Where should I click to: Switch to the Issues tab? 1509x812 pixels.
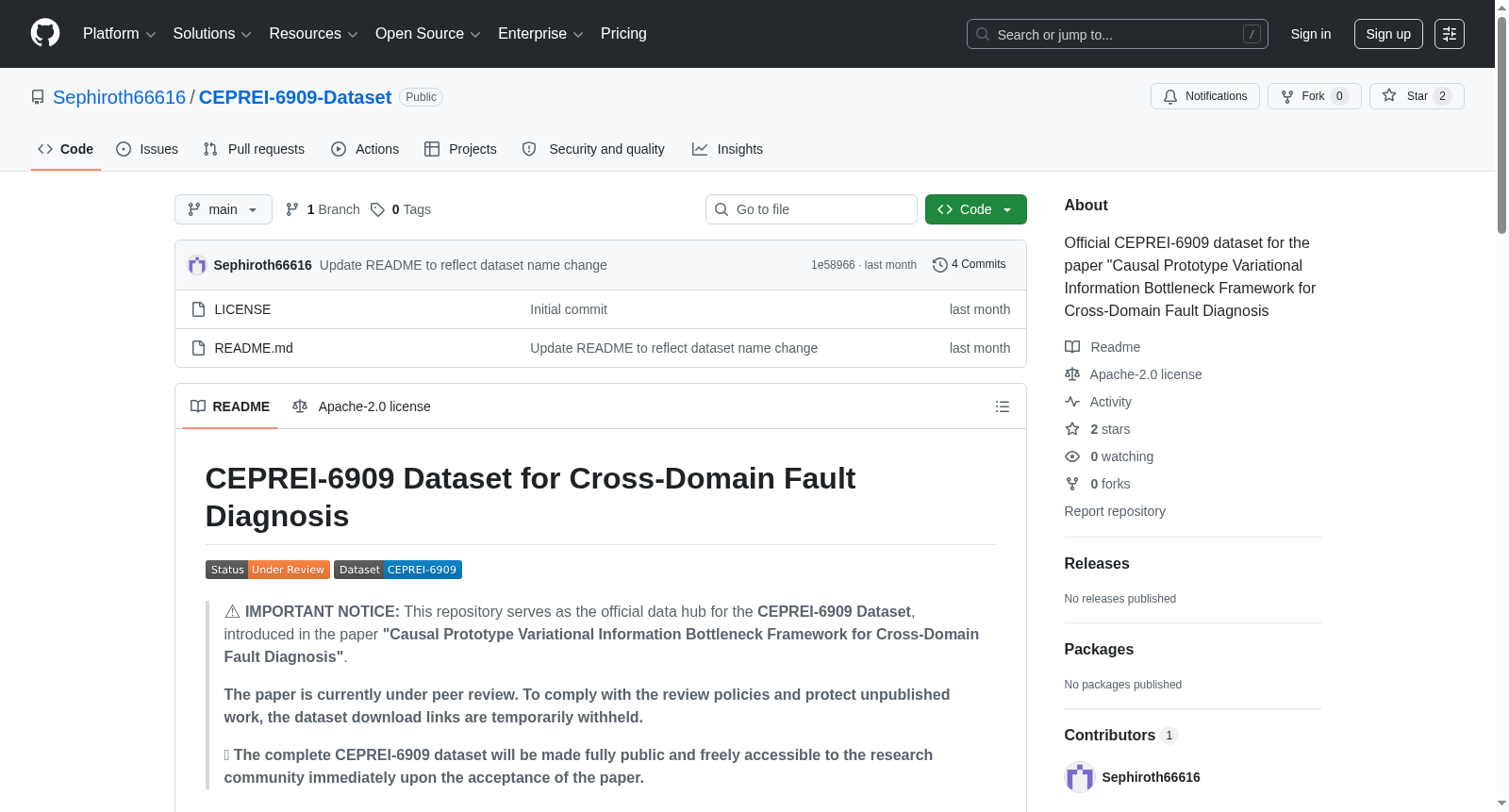coord(147,149)
